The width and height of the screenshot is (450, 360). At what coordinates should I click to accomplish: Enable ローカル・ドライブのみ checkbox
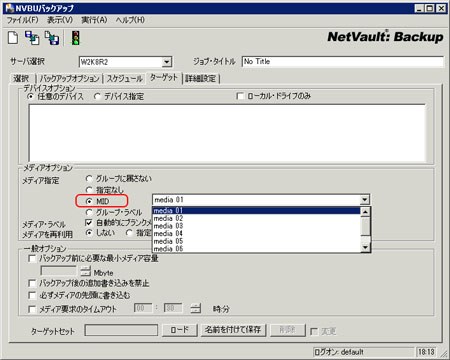(x=240, y=96)
